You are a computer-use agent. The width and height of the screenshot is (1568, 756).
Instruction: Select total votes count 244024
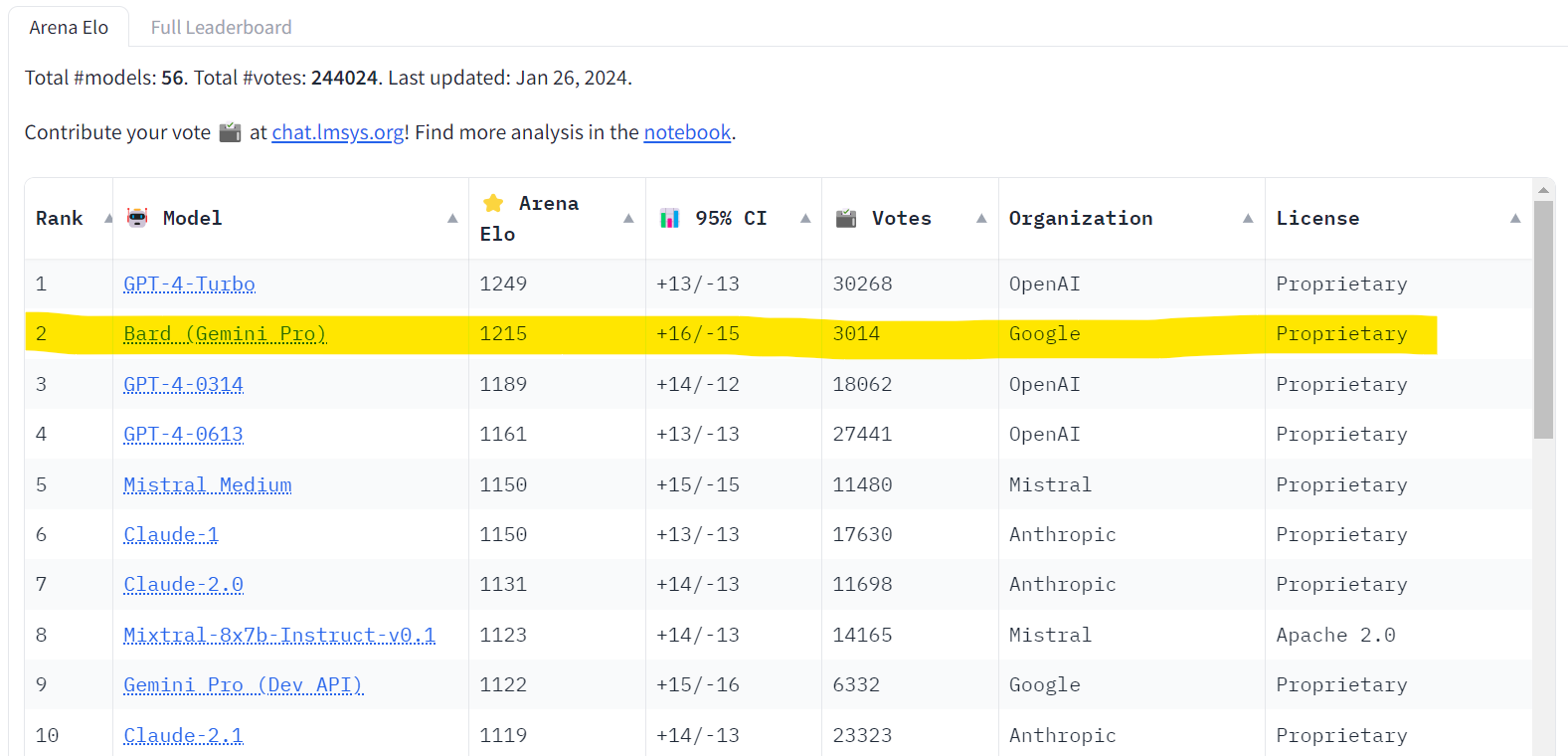(344, 78)
